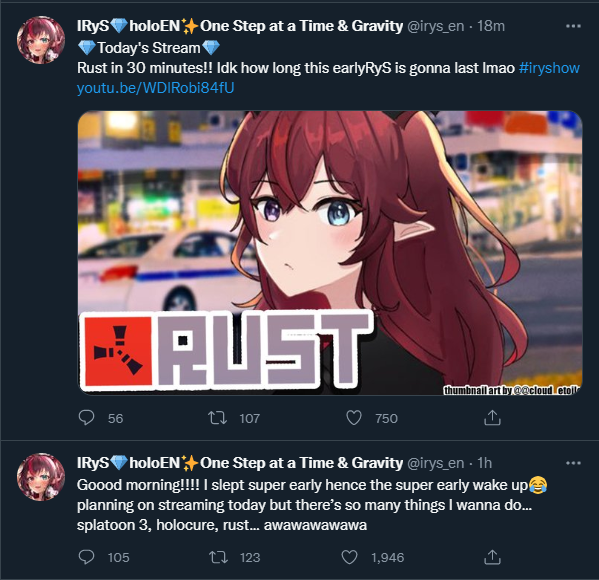Follow the youtu.be/WDIRobi84fU link
This screenshot has width=599, height=580.
155,88
